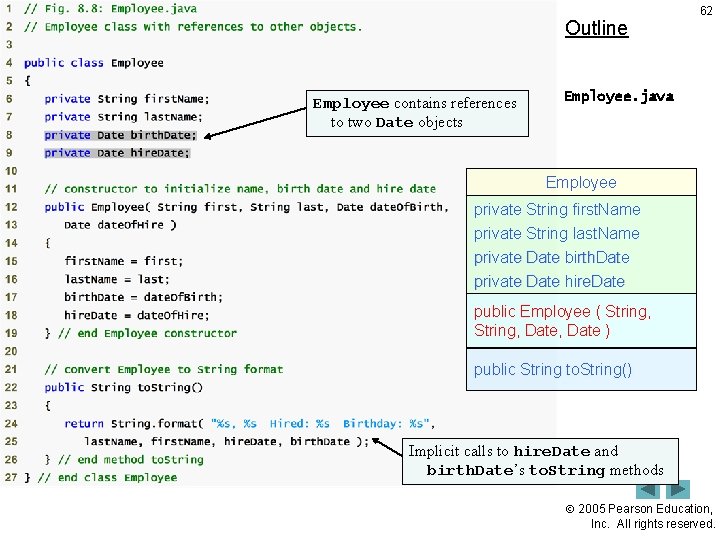Click the Outline heading
The image size is (720, 540).
click(596, 28)
